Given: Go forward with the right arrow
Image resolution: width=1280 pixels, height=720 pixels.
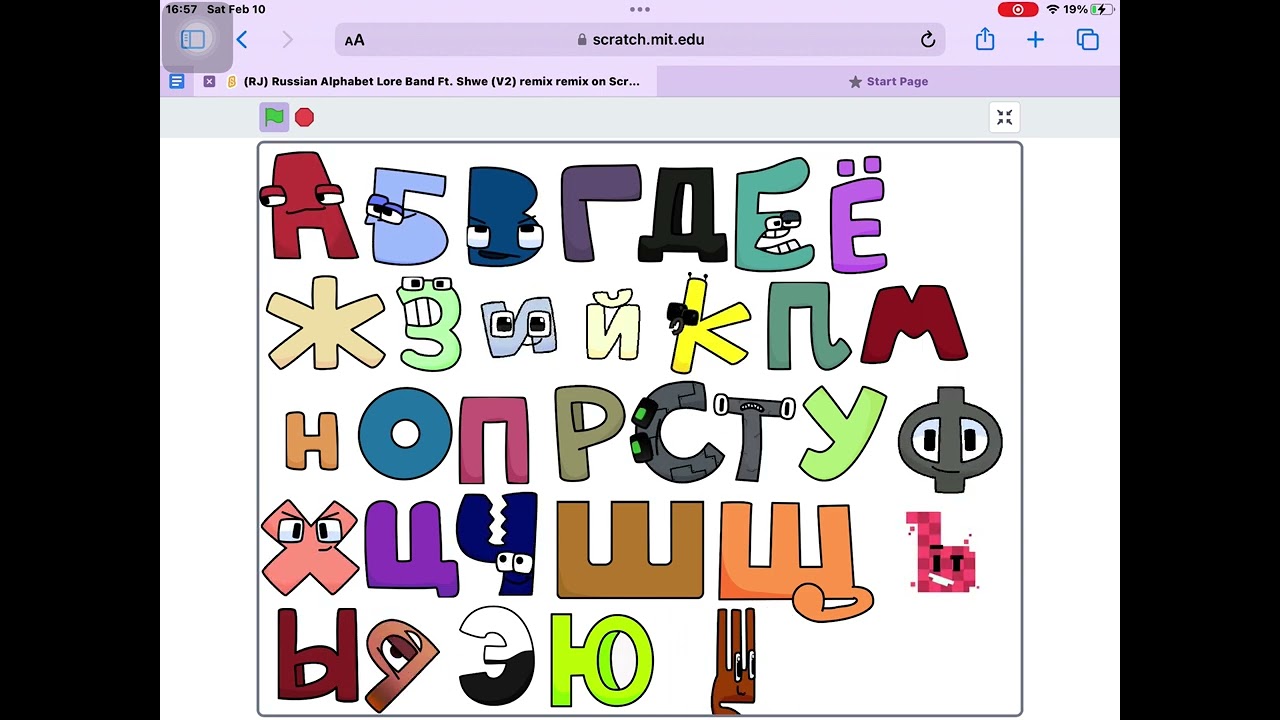Looking at the screenshot, I should pos(288,40).
